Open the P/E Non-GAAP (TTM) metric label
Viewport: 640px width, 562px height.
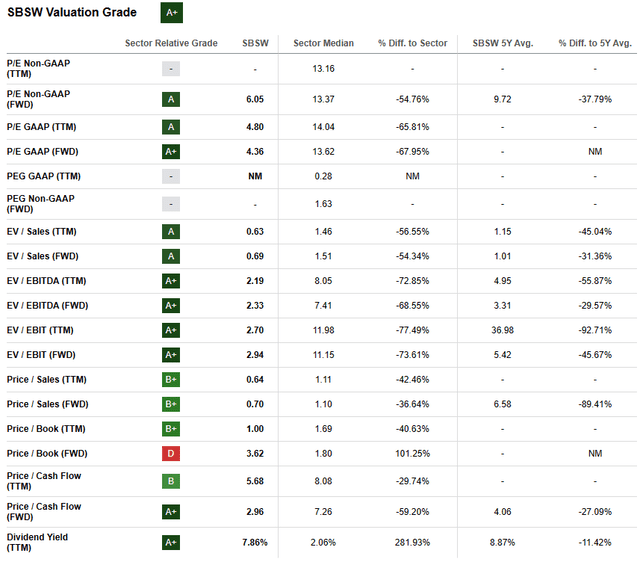tap(38, 69)
